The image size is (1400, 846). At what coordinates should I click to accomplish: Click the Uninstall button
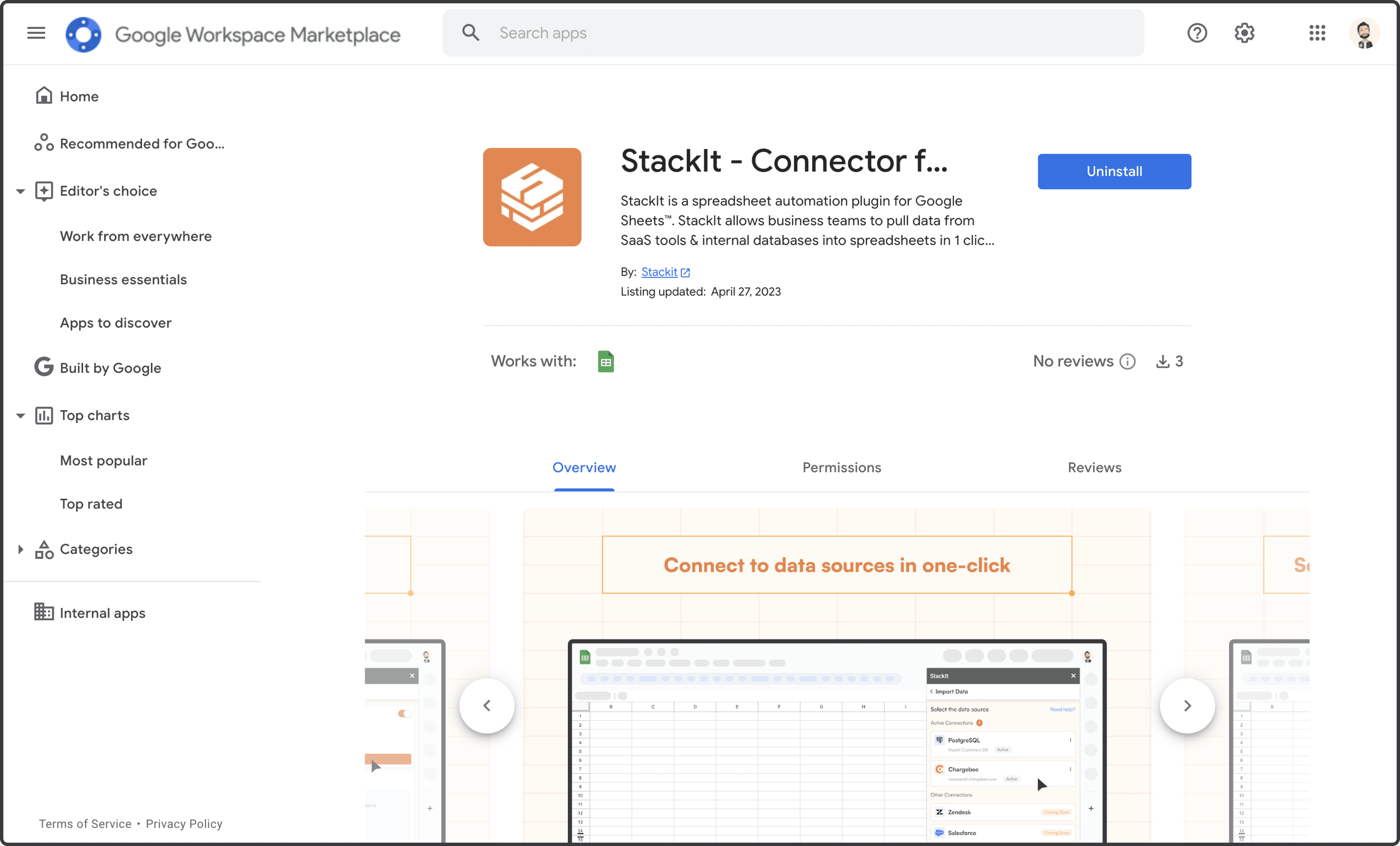[1114, 172]
